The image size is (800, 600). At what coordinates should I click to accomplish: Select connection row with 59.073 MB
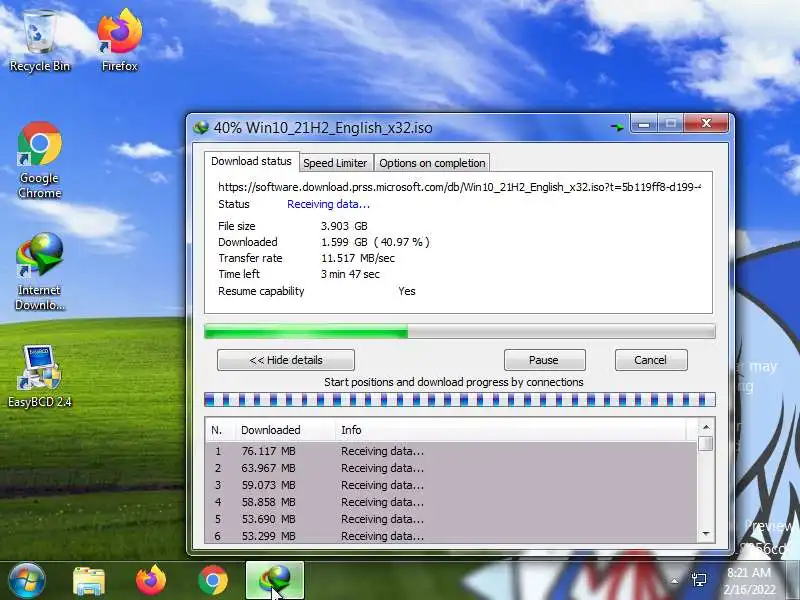tap(451, 485)
